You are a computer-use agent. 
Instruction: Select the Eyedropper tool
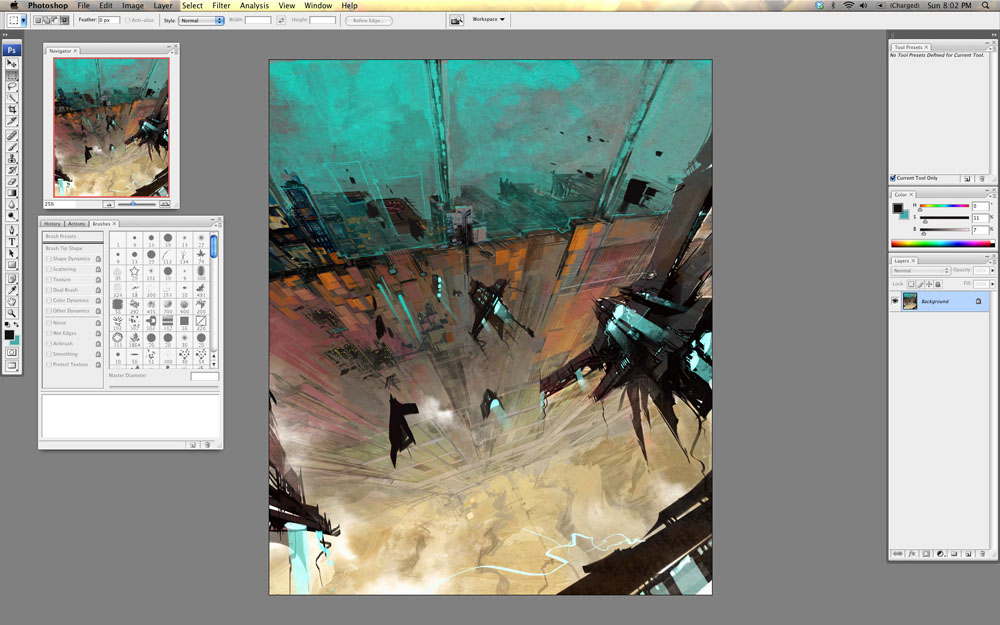tap(11, 290)
